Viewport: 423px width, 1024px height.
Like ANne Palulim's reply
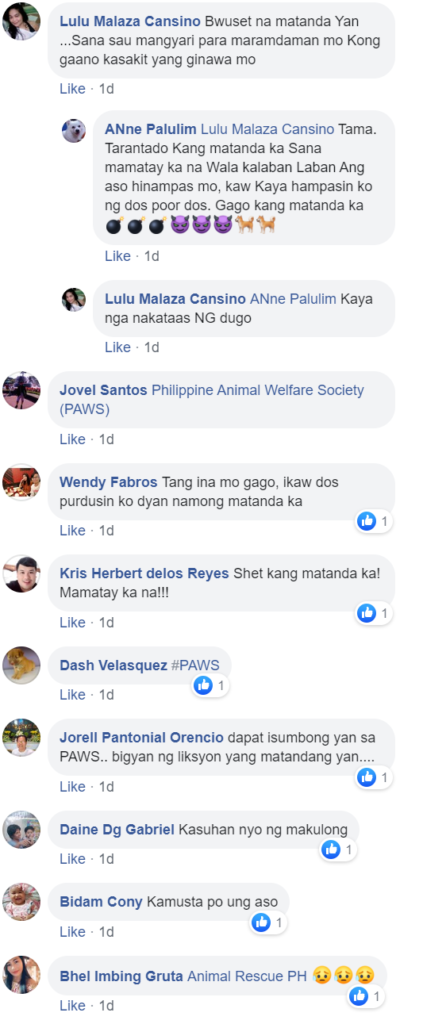tap(118, 257)
